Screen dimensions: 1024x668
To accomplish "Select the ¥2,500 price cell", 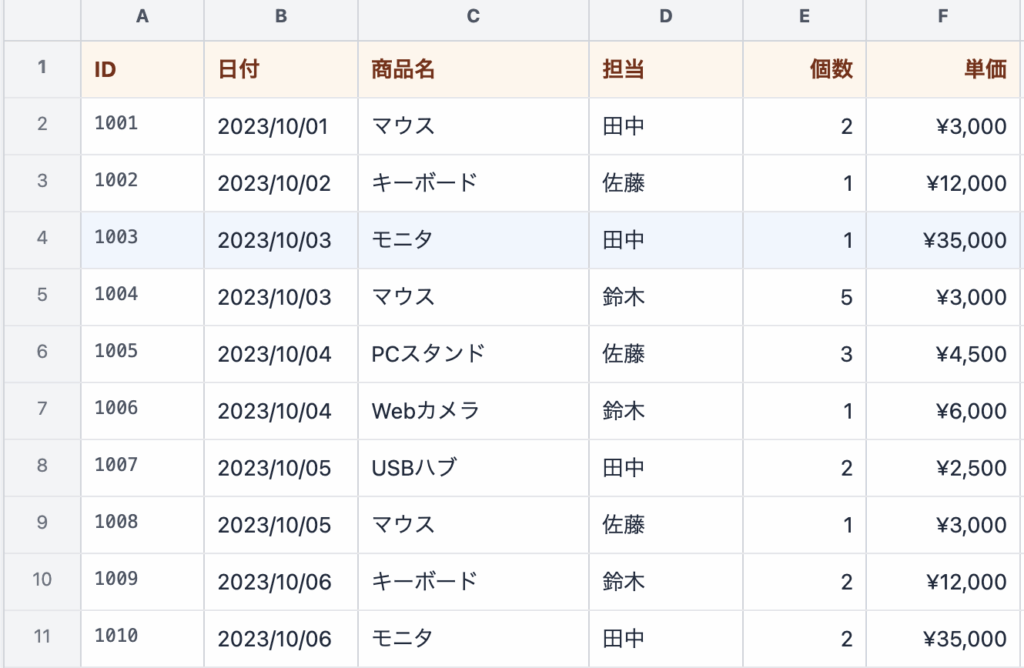I will (x=942, y=467).
